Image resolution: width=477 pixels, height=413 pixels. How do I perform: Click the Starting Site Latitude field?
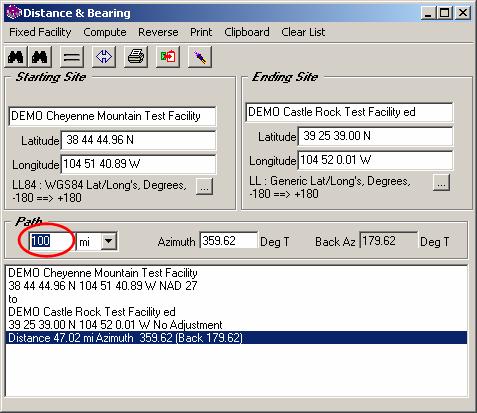coord(138,140)
